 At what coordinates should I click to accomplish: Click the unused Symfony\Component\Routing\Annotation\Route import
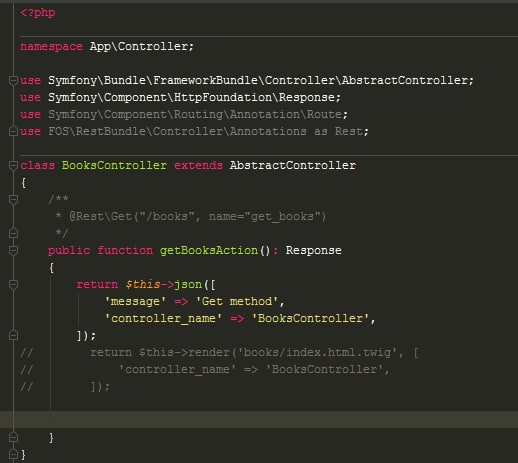point(195,114)
